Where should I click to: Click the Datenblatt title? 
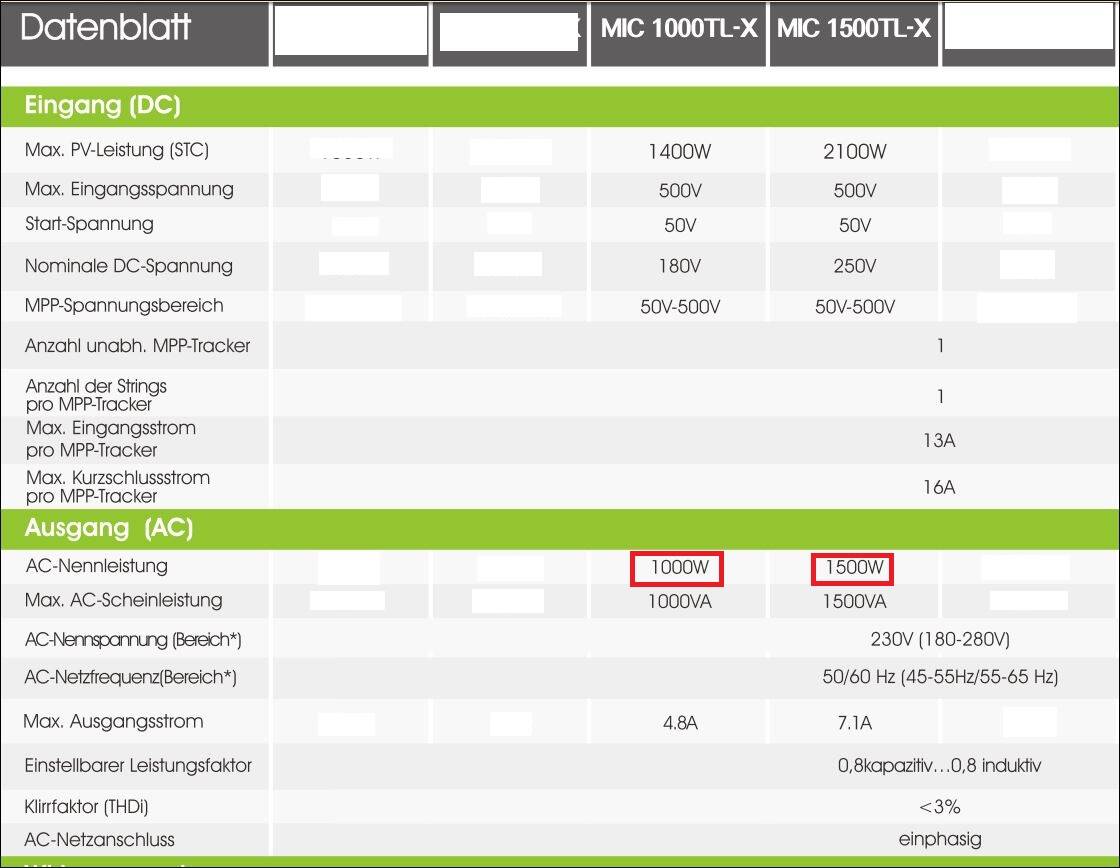click(x=106, y=28)
